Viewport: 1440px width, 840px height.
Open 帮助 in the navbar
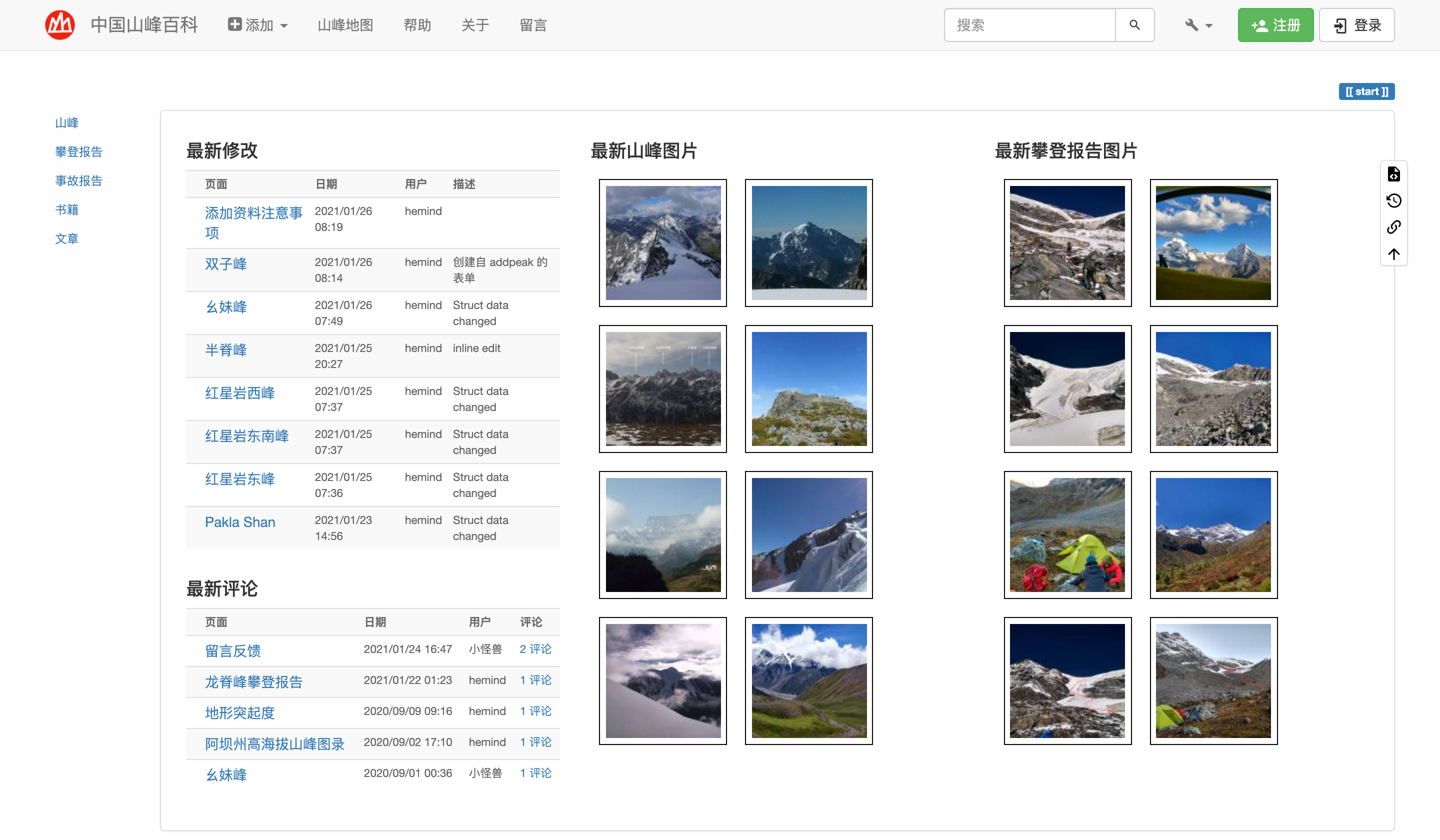(x=417, y=25)
